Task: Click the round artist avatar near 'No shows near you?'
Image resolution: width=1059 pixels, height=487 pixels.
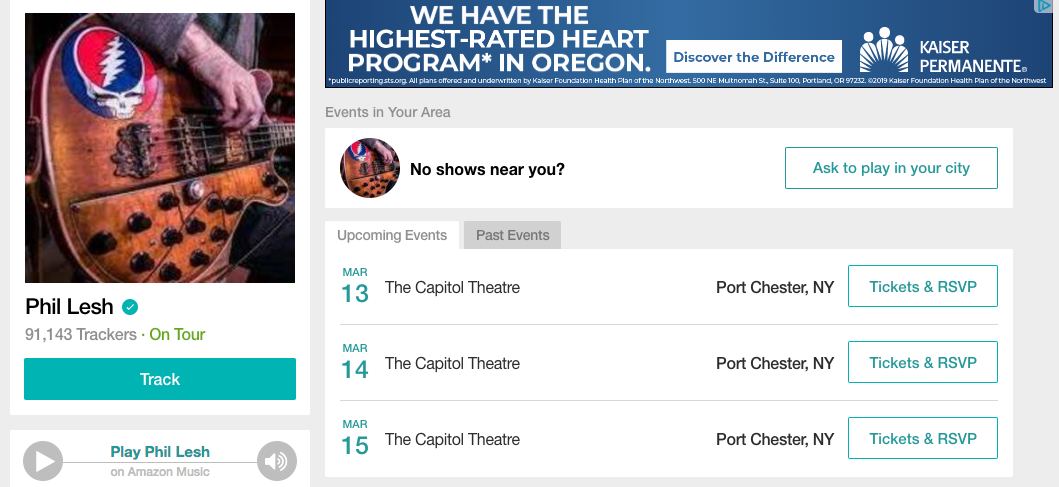Action: click(x=369, y=168)
